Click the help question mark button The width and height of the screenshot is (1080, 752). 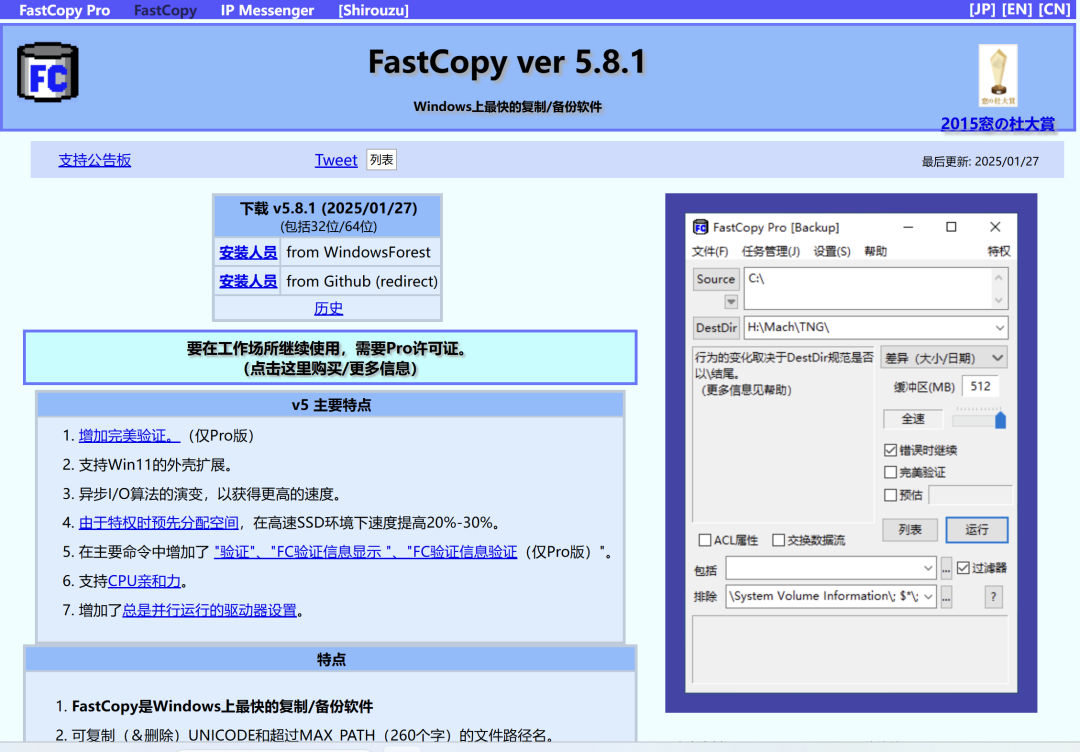click(x=993, y=596)
